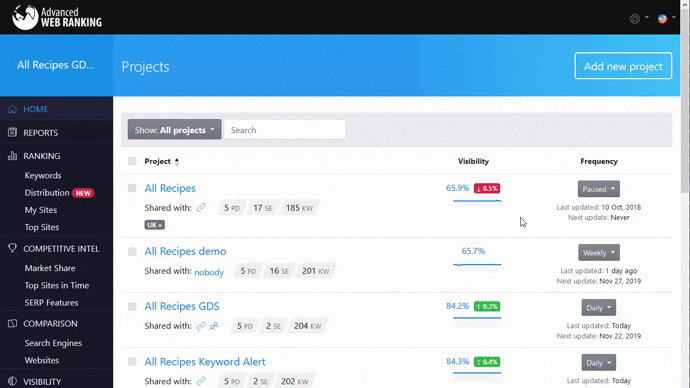The image size is (690, 388).
Task: Open the All Recipes GDS project link
Action: coord(182,306)
